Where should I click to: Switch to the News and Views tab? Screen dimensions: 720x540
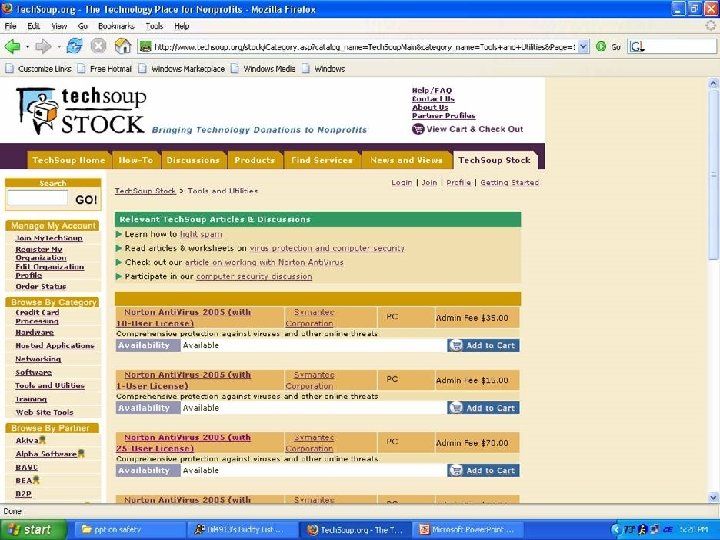coord(406,160)
